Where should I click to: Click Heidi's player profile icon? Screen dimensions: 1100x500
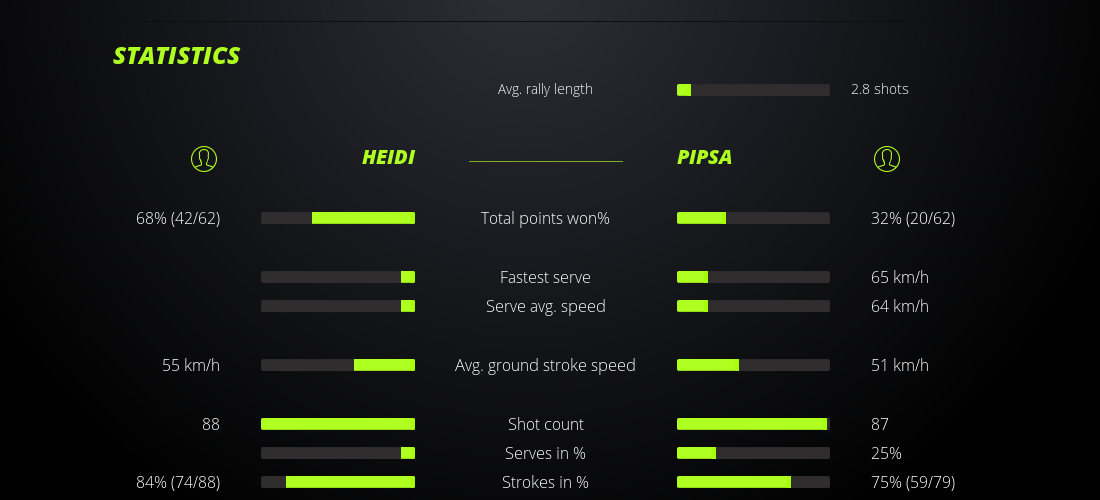click(203, 158)
